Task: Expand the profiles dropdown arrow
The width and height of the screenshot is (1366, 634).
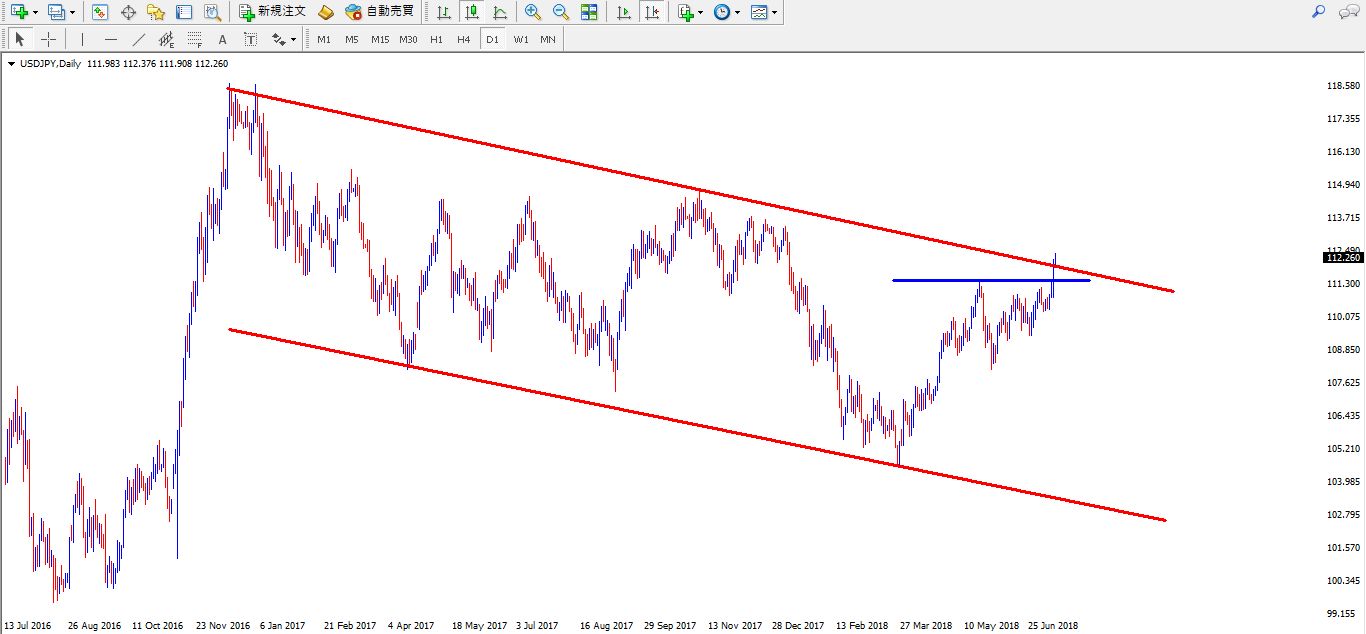Action: pos(72,13)
